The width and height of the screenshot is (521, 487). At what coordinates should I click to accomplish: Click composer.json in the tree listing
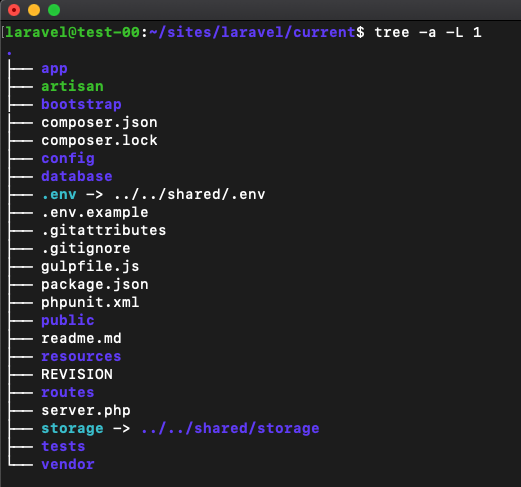click(x=99, y=123)
